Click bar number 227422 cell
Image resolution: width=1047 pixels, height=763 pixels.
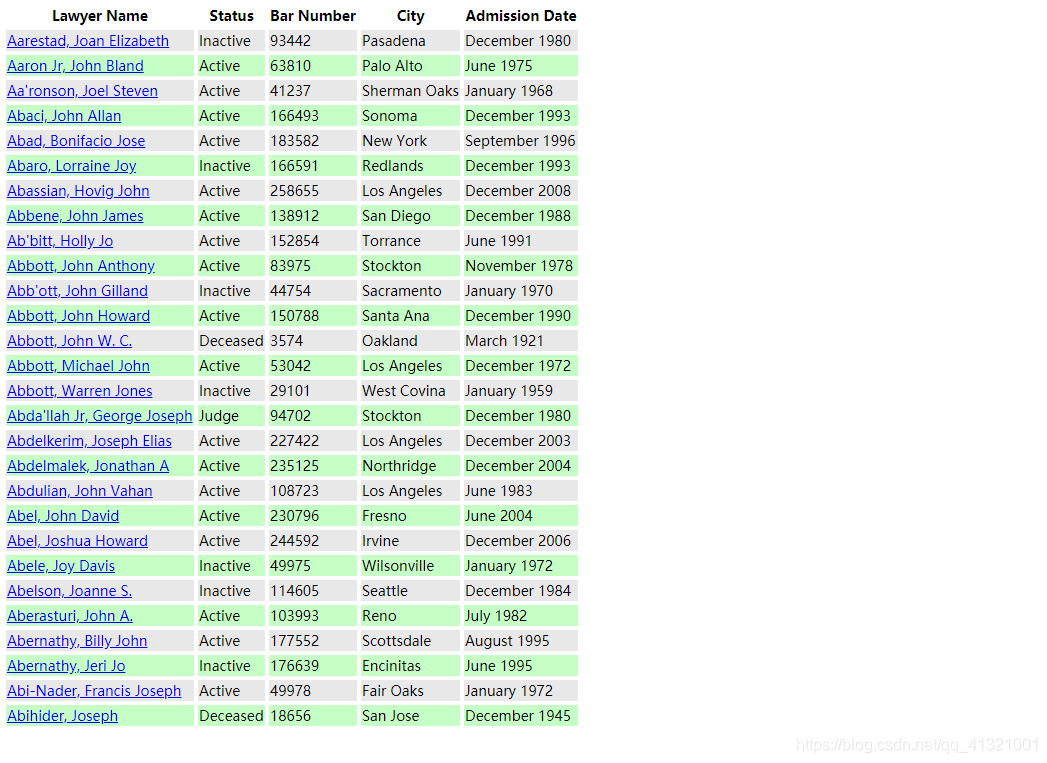tap(312, 441)
